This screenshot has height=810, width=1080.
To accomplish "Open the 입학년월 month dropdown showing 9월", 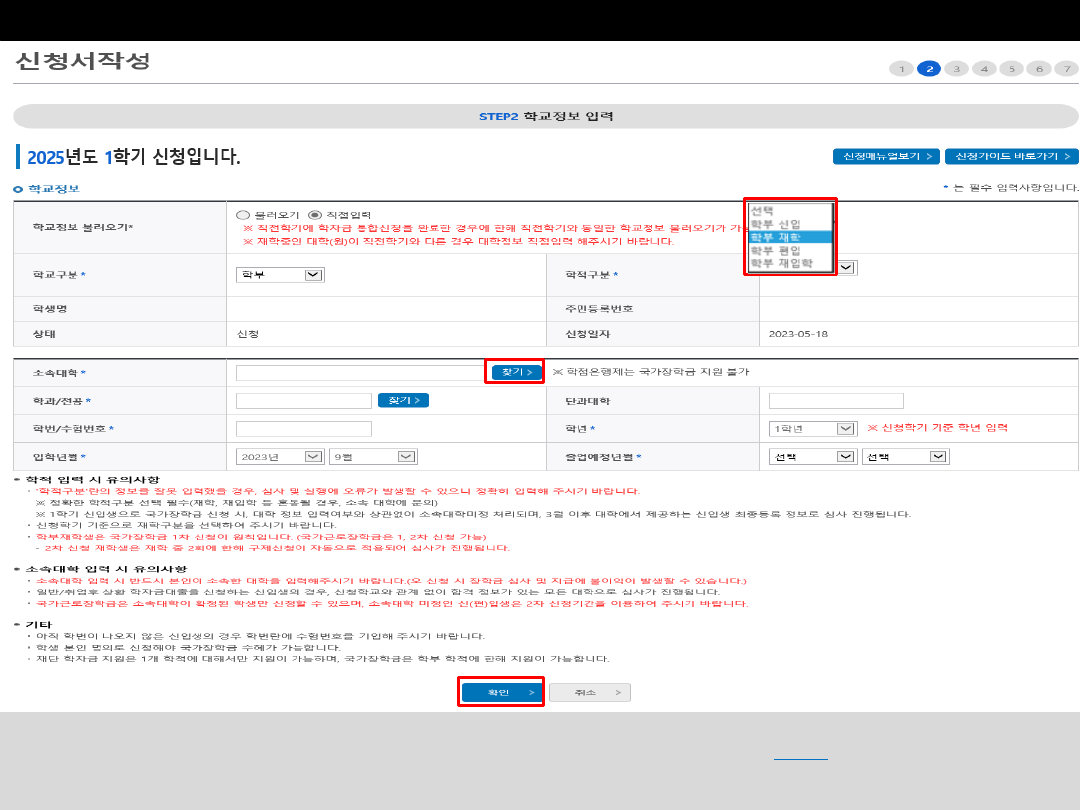I will (x=373, y=456).
